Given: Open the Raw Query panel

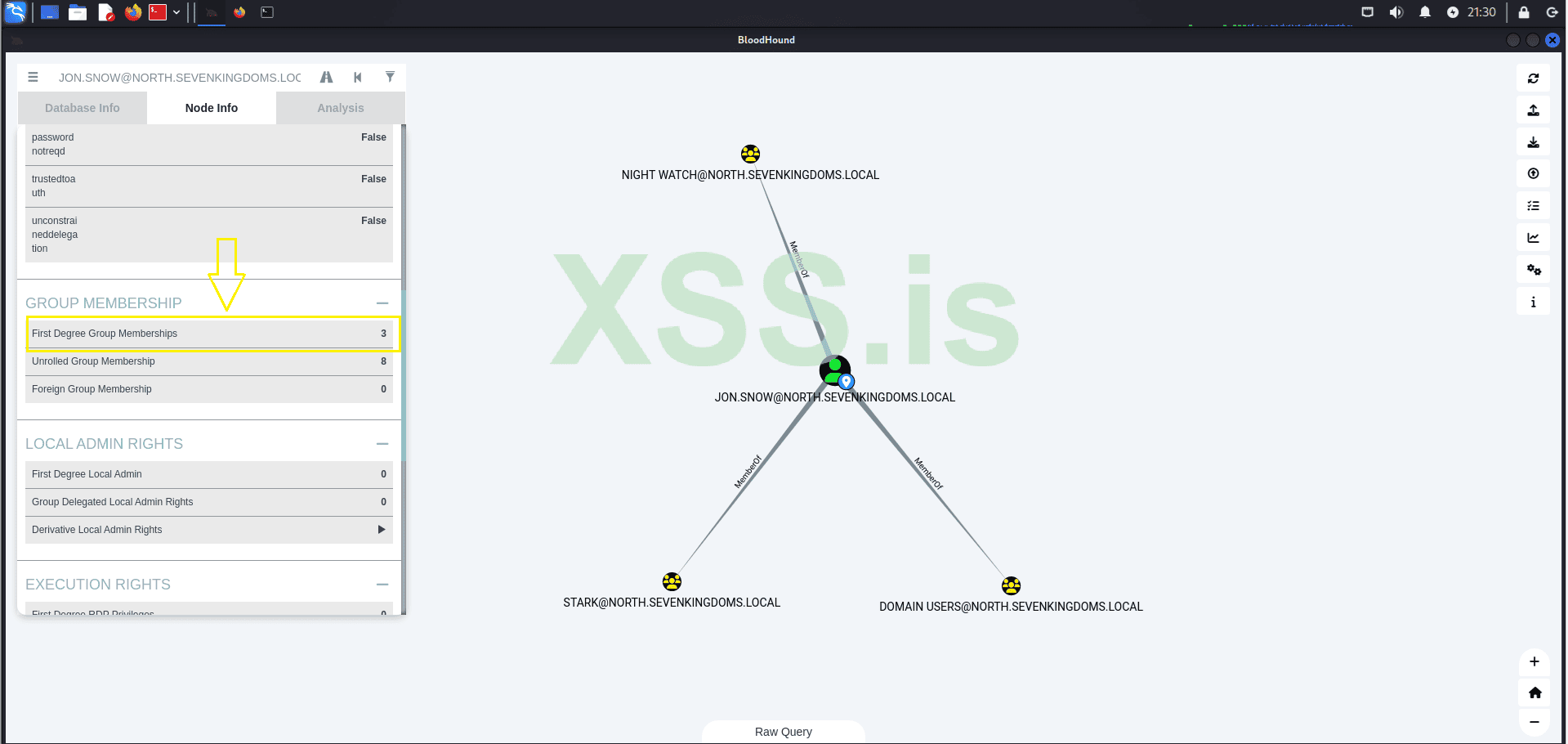Looking at the screenshot, I should [784, 732].
